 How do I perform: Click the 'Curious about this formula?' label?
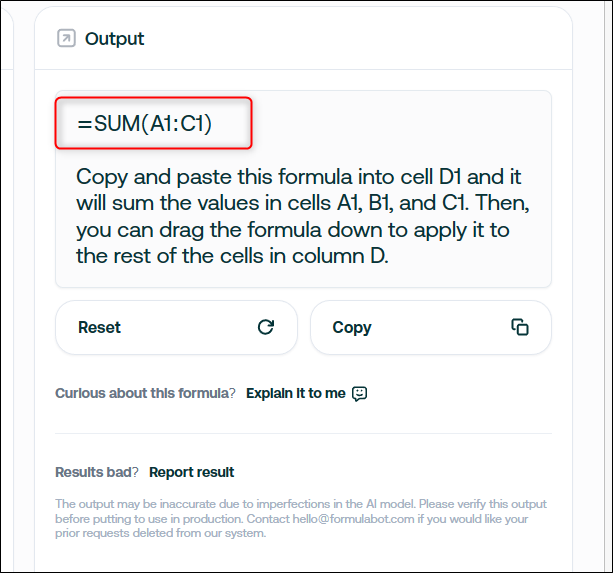pyautogui.click(x=145, y=393)
